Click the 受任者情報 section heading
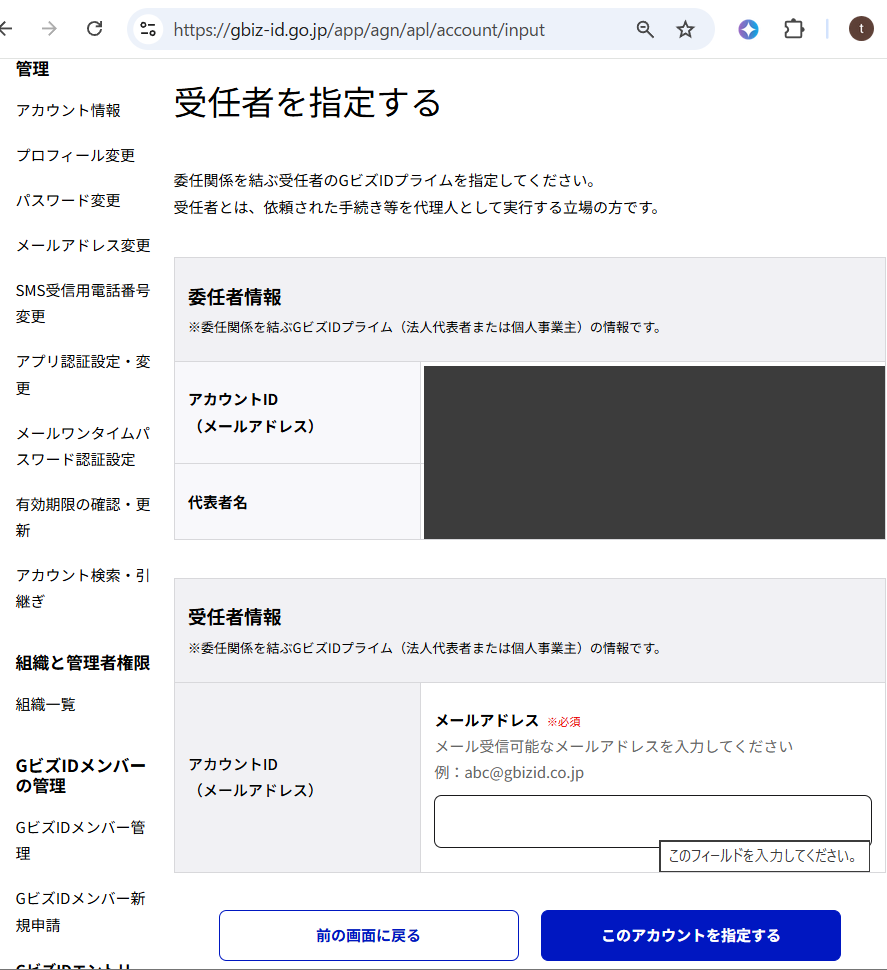This screenshot has width=887, height=970. (235, 617)
